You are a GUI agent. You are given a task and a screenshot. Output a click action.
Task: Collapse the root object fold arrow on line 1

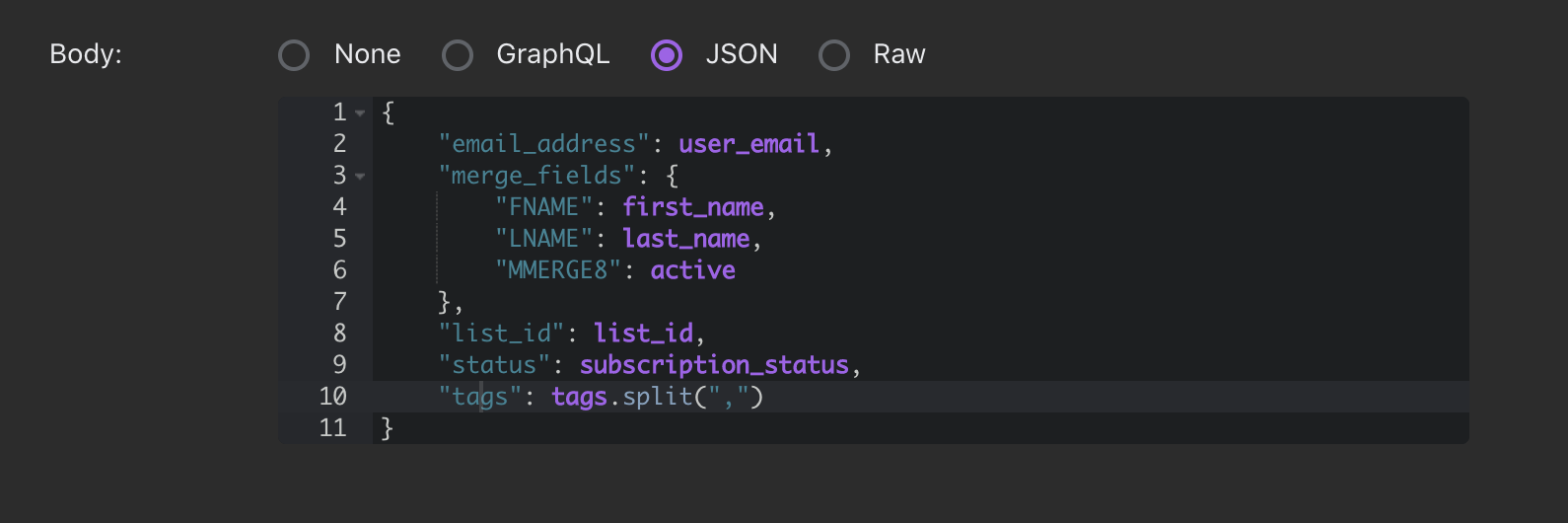tap(360, 113)
